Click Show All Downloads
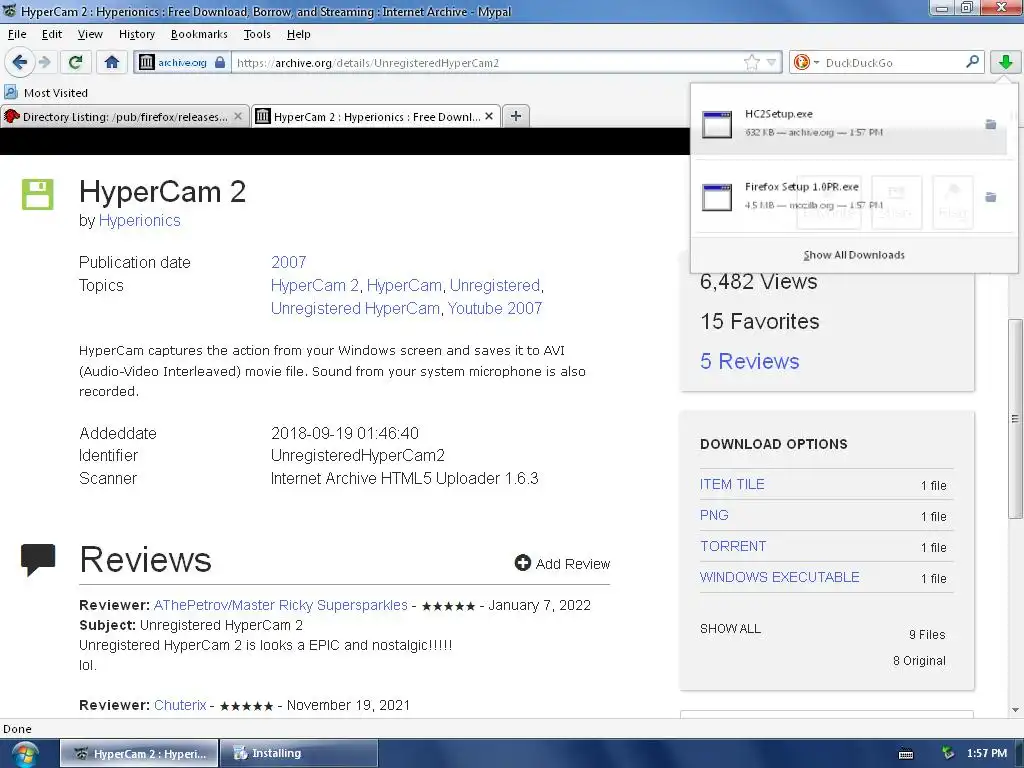The width and height of the screenshot is (1024, 768). tap(854, 255)
